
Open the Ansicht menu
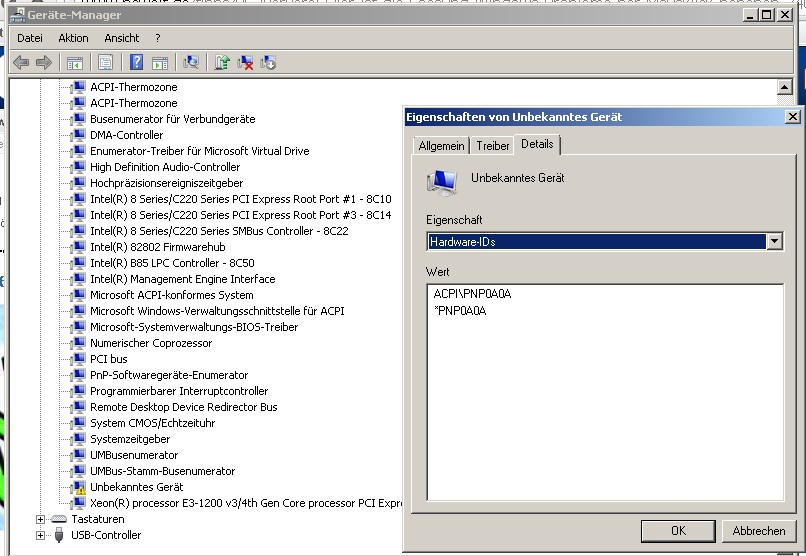pyautogui.click(x=122, y=38)
